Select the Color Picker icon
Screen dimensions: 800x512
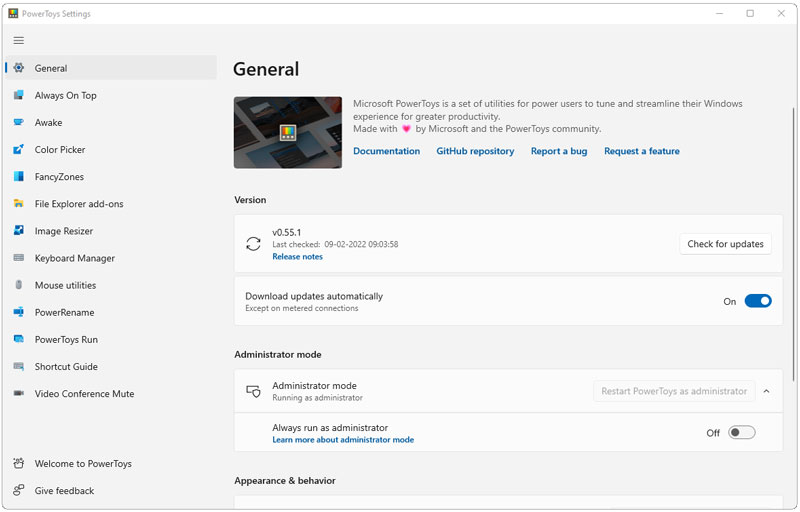pos(18,149)
